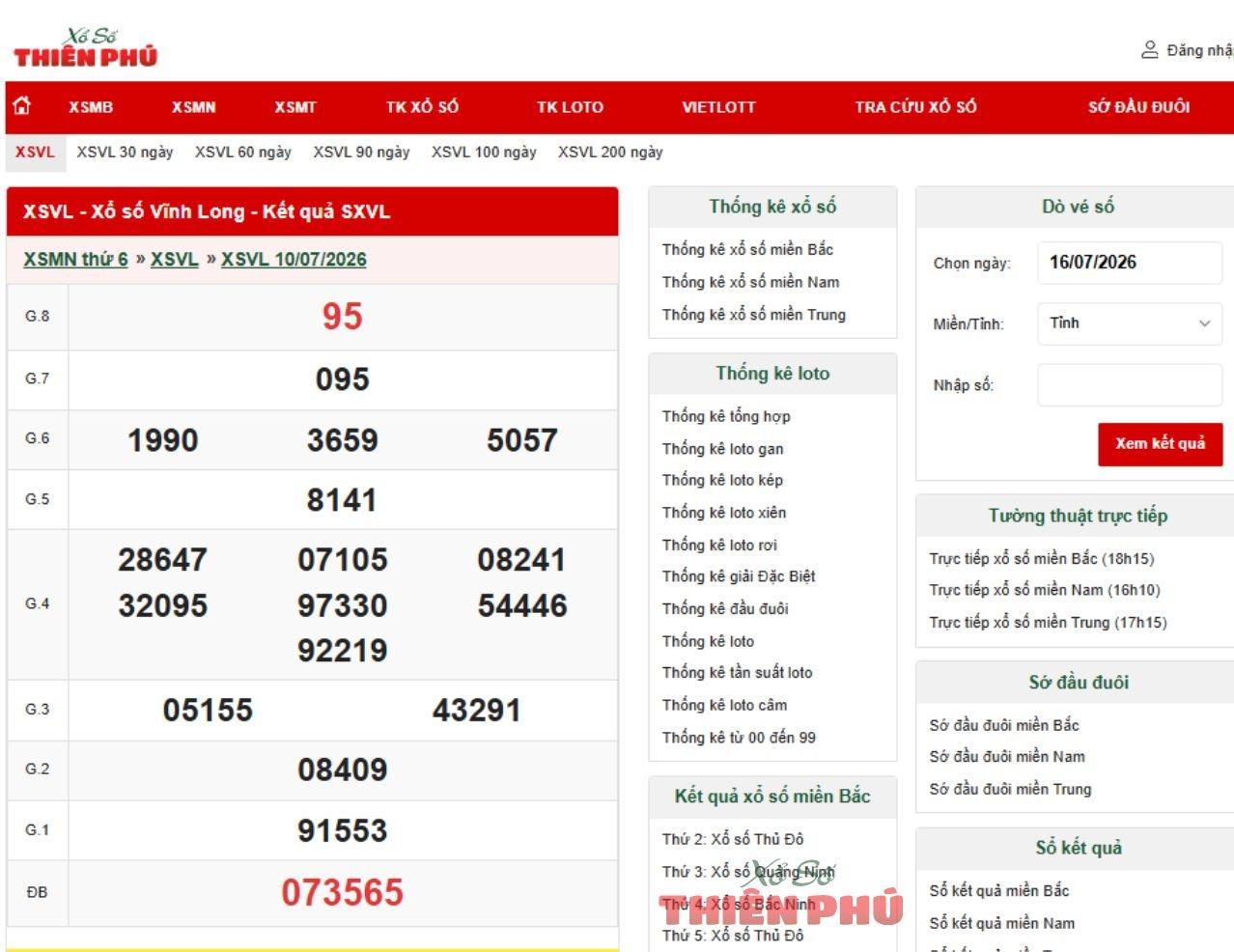Viewport: 1234px width, 952px height.
Task: Click the Thống kê loto heading
Action: click(x=772, y=374)
